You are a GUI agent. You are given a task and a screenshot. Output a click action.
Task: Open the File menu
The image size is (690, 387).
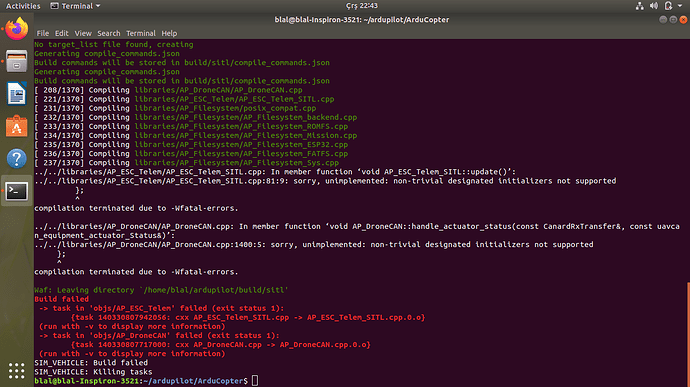pyautogui.click(x=43, y=33)
